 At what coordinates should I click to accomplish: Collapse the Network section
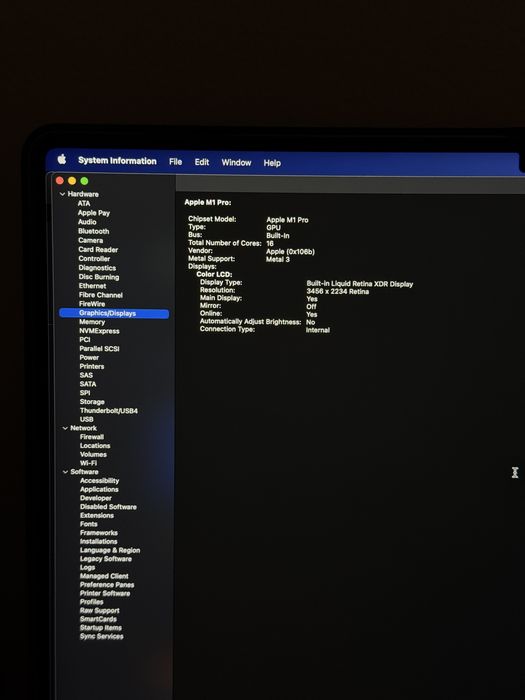coord(65,428)
